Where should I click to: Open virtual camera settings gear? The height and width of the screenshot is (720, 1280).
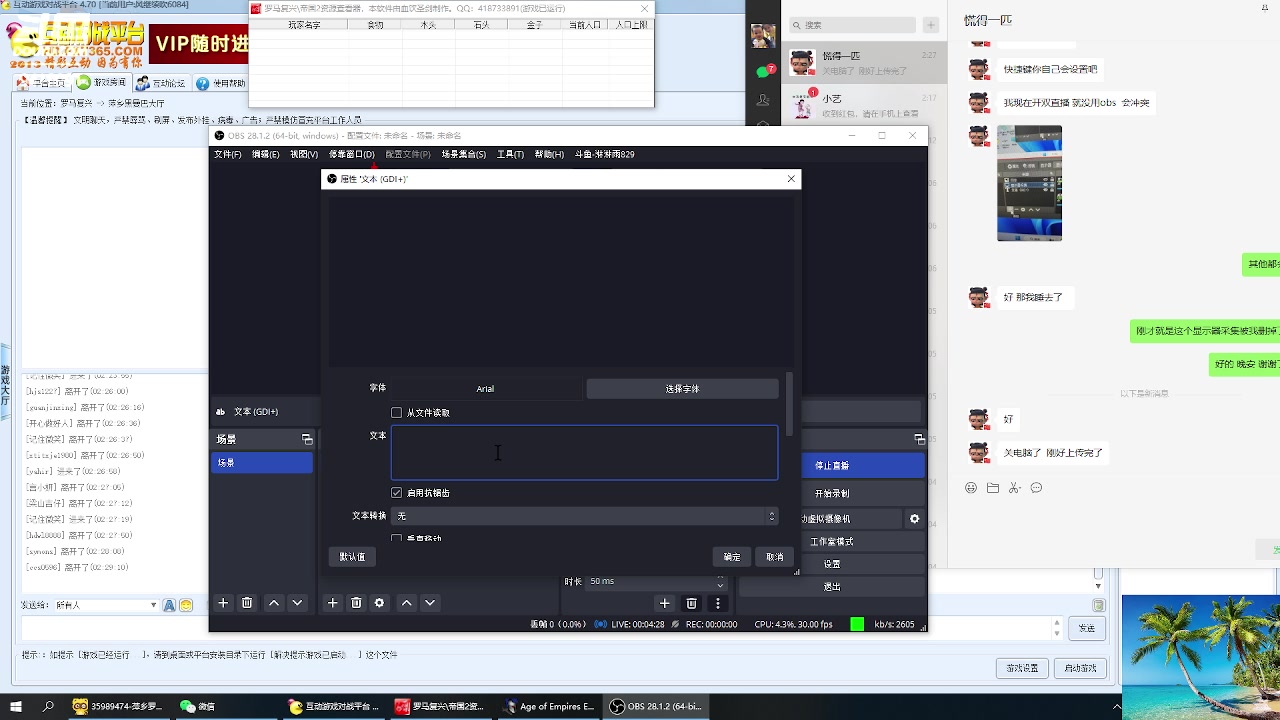point(914,519)
